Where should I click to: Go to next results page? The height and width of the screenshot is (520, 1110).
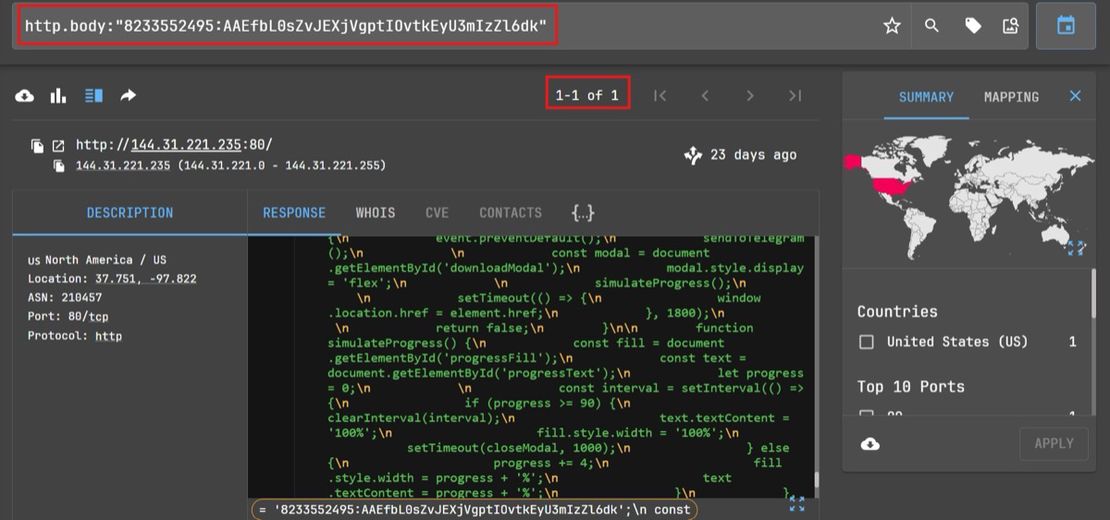(x=750, y=96)
